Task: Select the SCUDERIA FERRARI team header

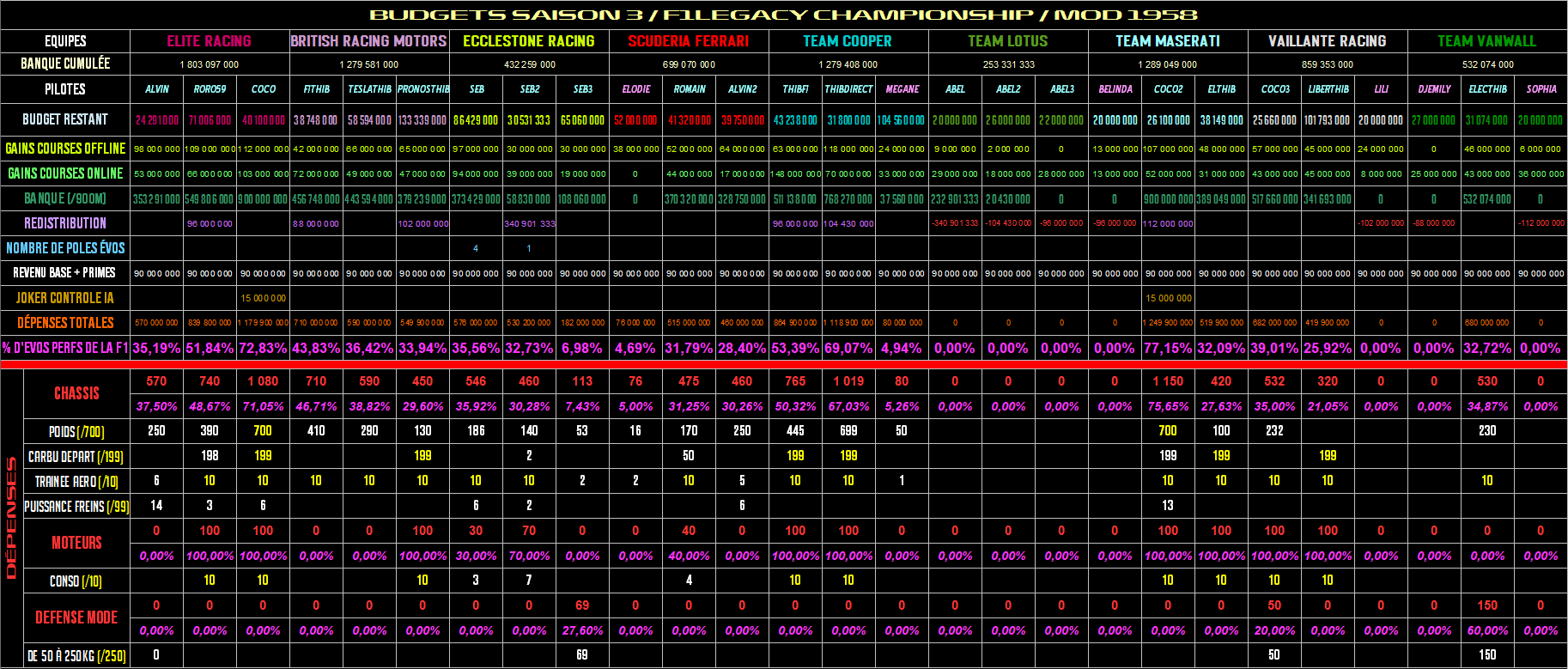Action: click(688, 40)
